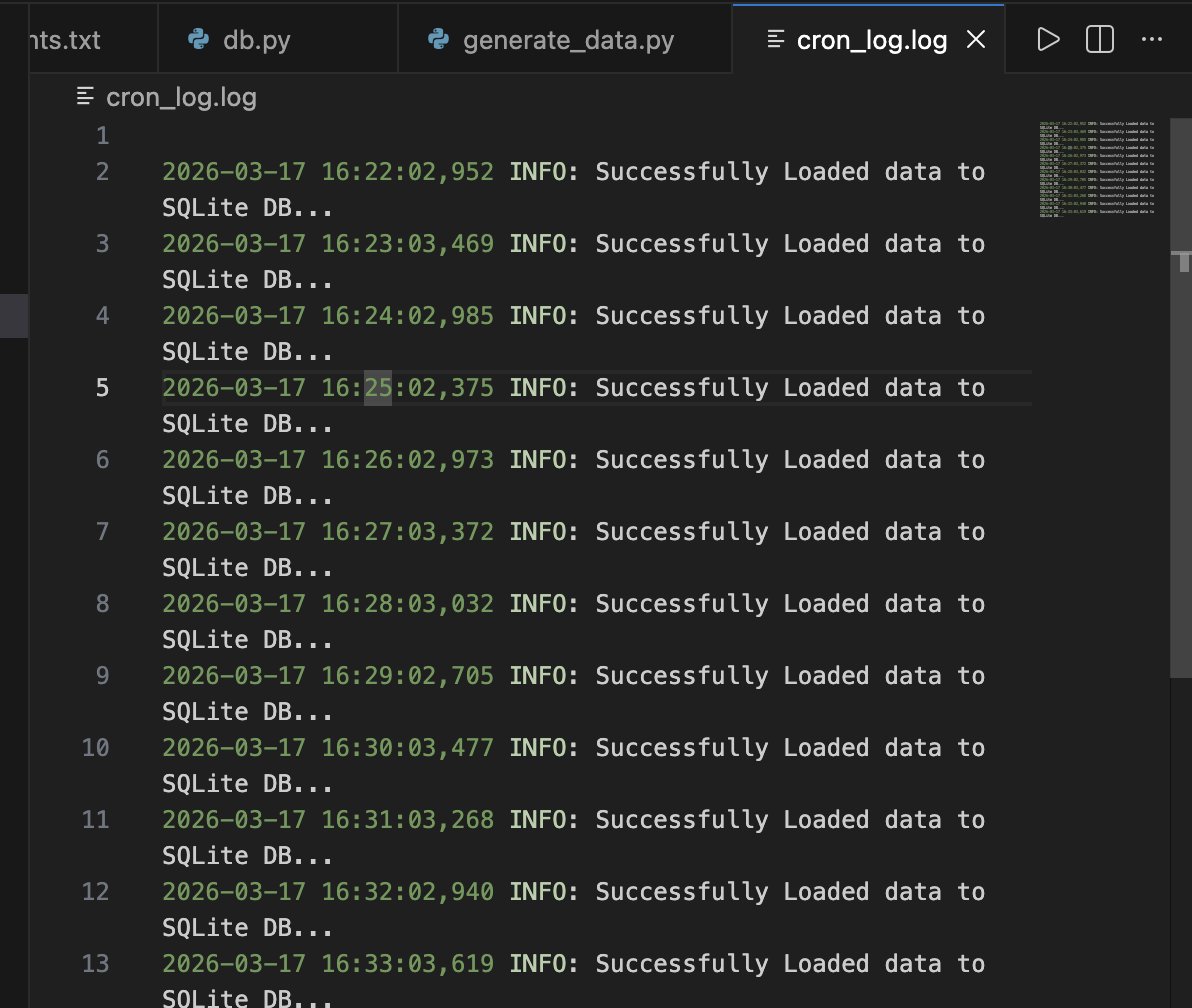Viewport: 1192px width, 1008px height.
Task: Click the highlighted 25 in line 5
Action: [378, 388]
